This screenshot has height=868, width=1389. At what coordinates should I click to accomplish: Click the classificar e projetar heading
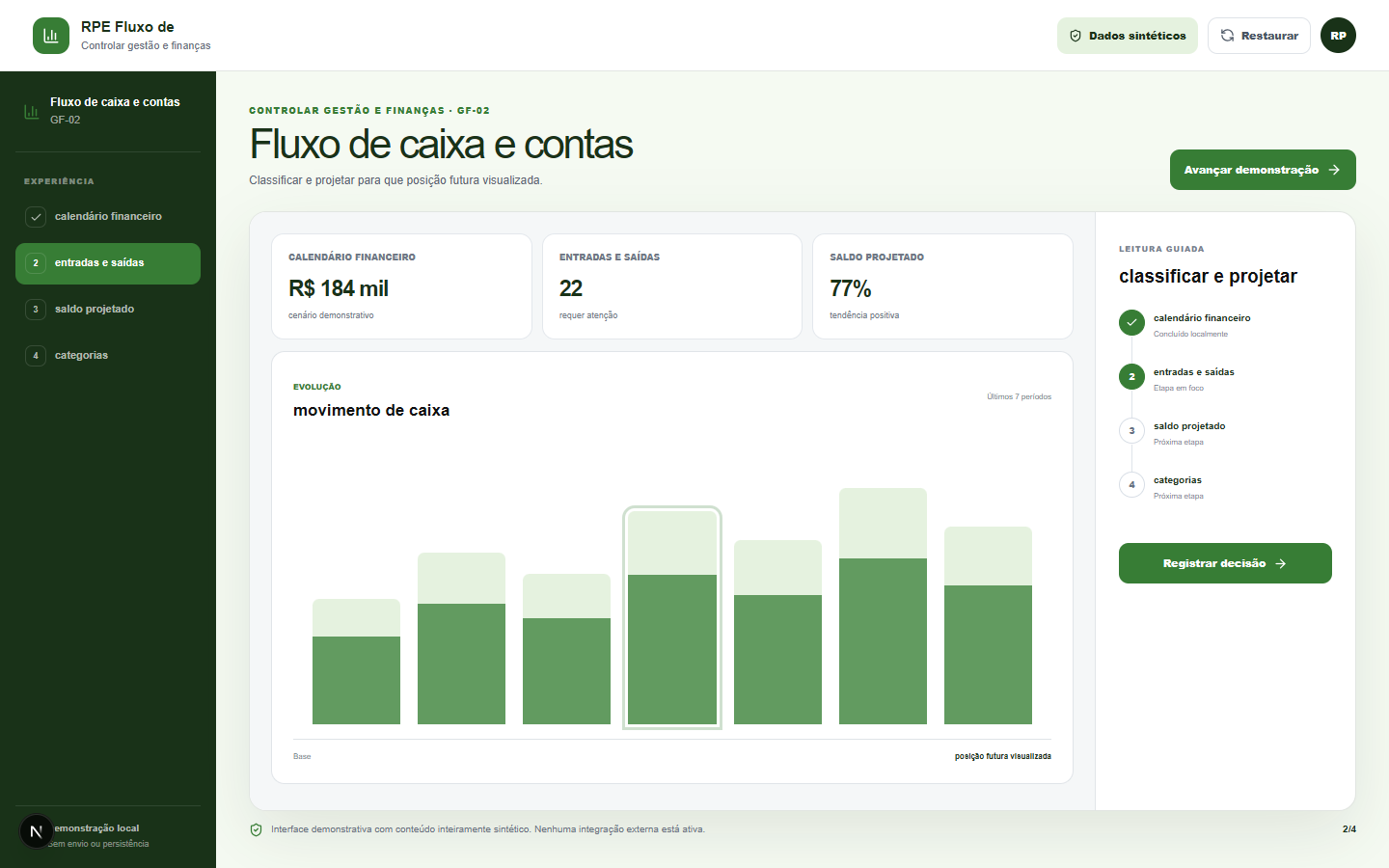click(1208, 277)
